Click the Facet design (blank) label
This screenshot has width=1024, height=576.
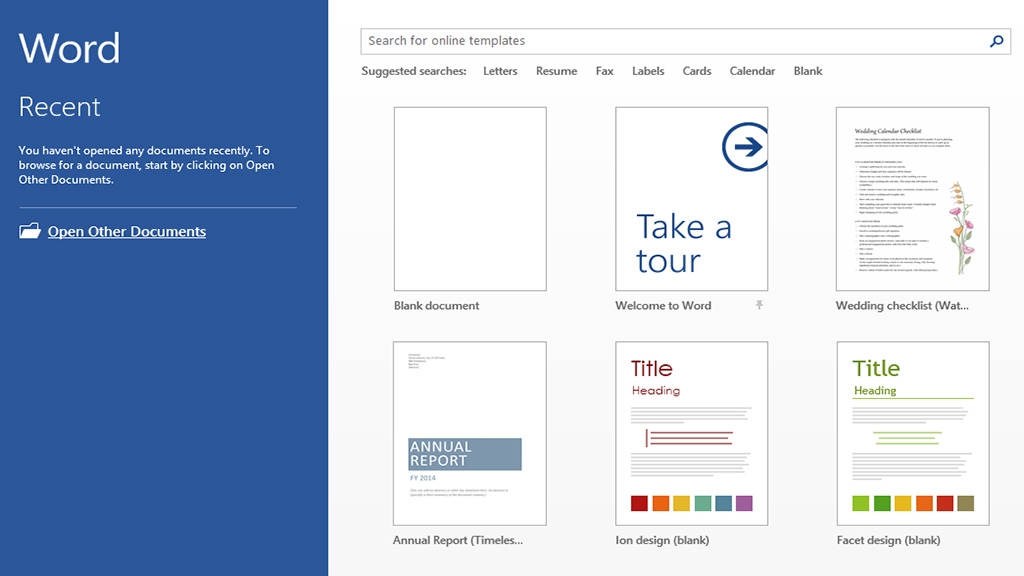point(888,540)
